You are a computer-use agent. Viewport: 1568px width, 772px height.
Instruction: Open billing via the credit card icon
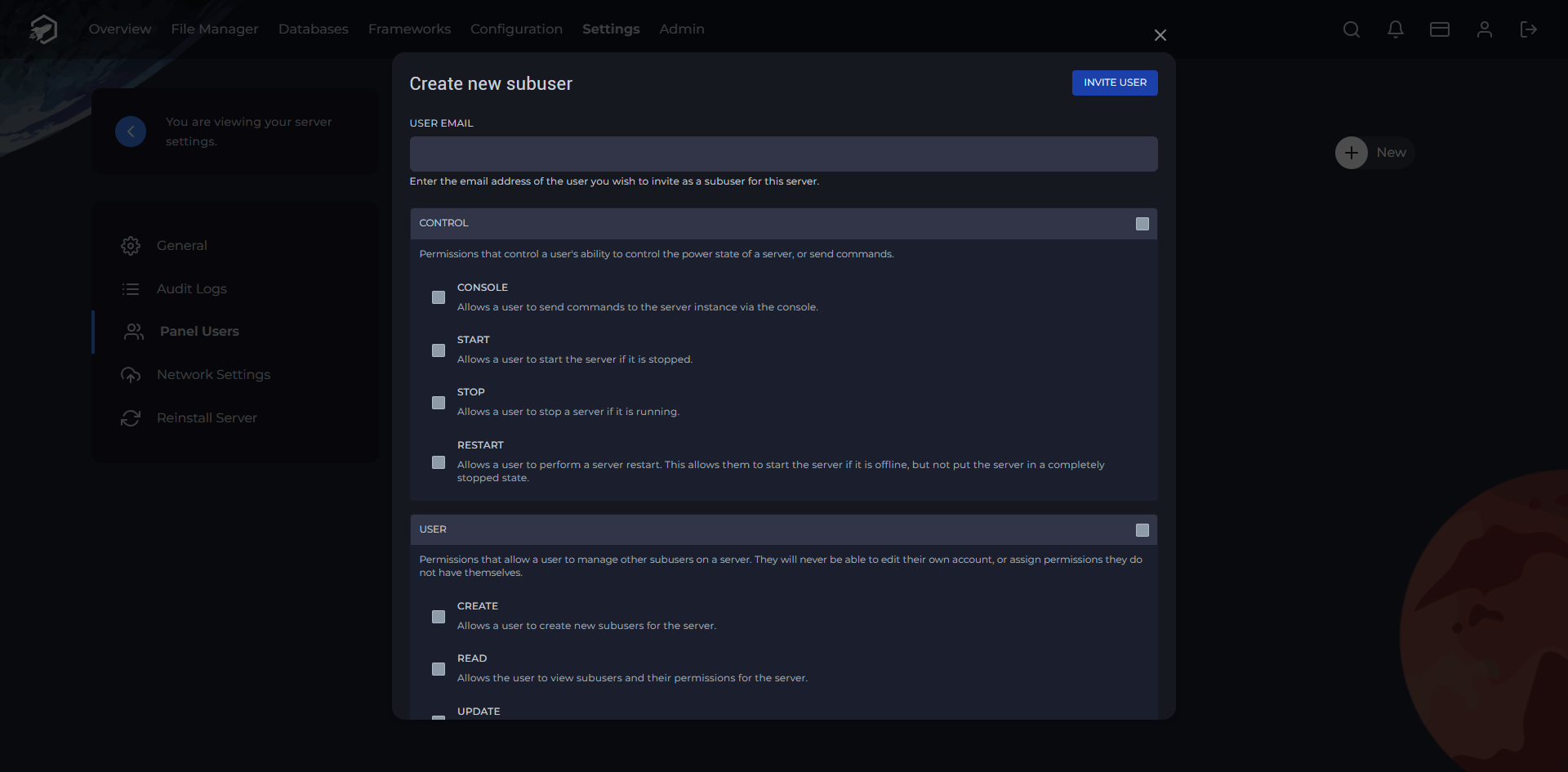[x=1439, y=29]
